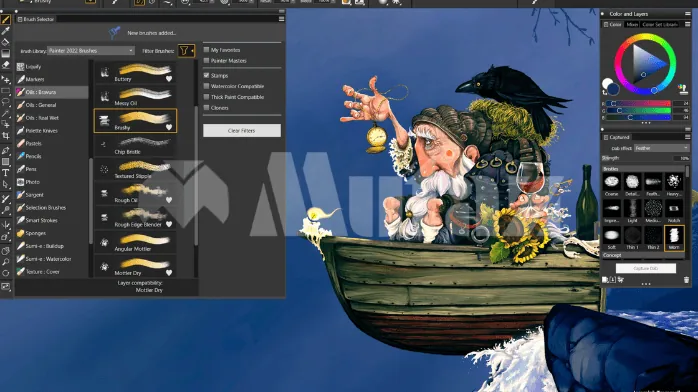Switch to Color Set Libraries tab
698x392 pixels.
click(660, 24)
